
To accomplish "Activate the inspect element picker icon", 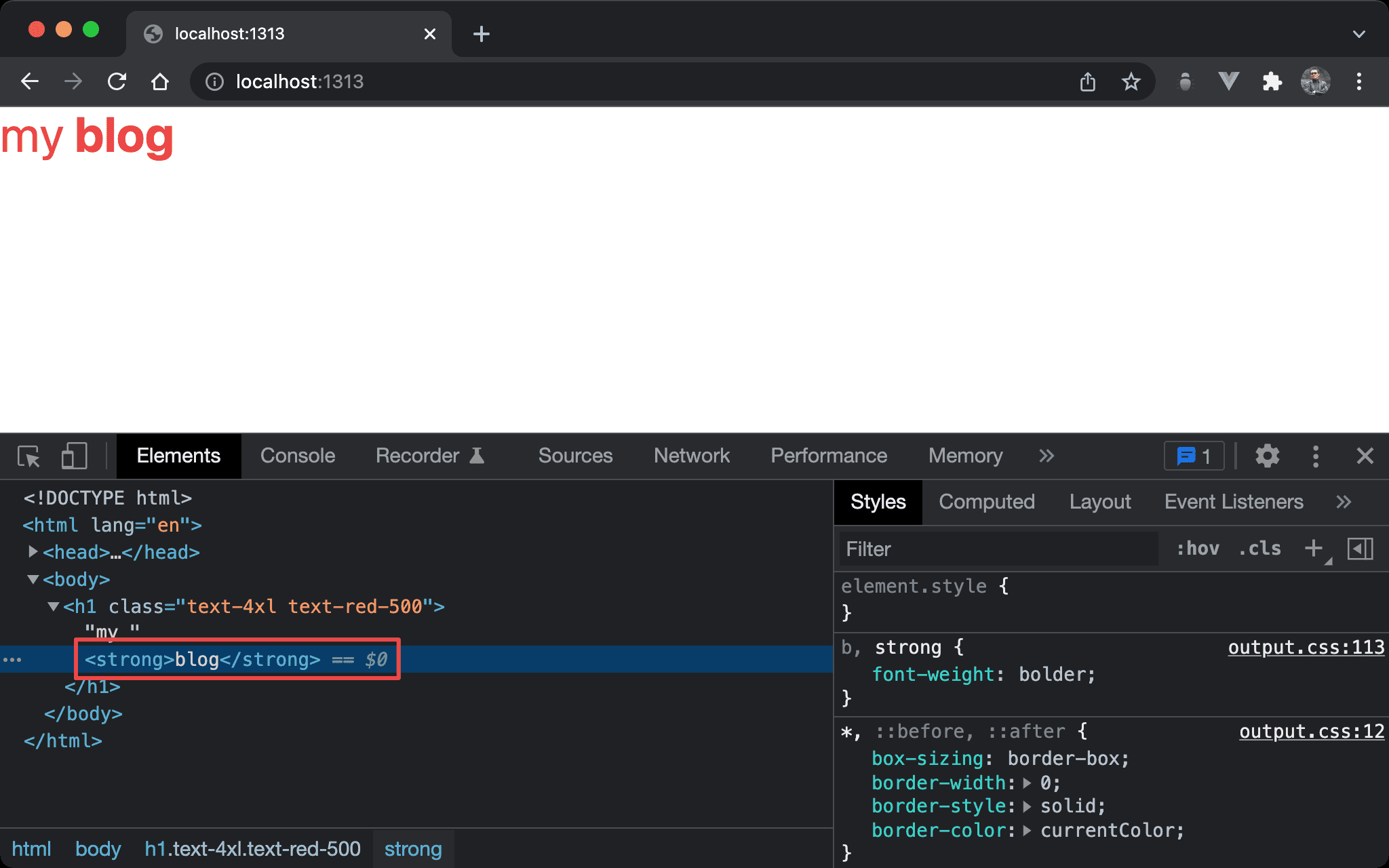I will tap(28, 456).
